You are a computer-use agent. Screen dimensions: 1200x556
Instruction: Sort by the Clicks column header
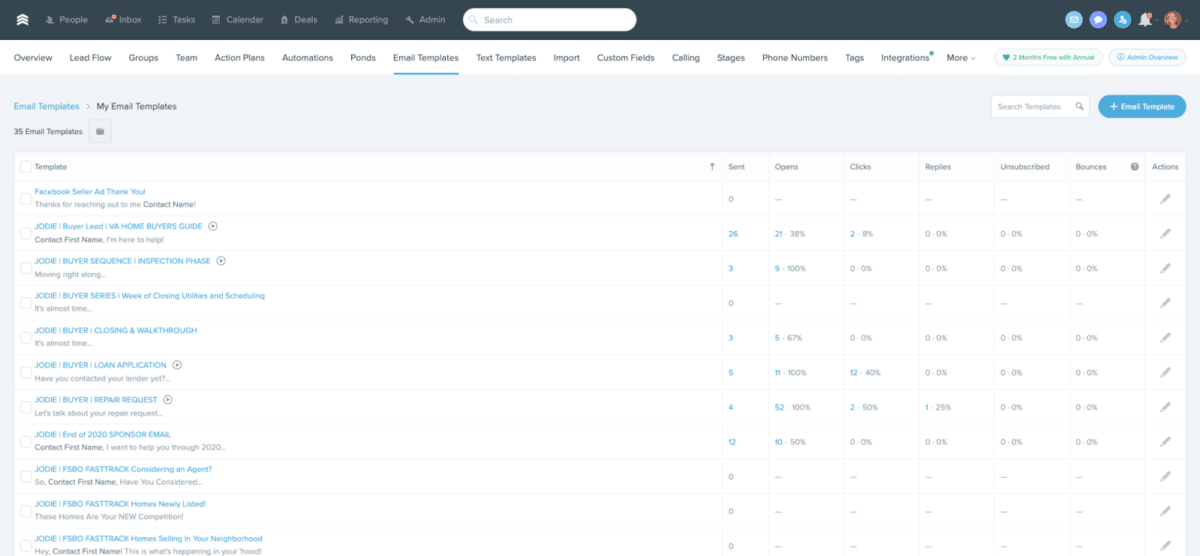click(860, 167)
